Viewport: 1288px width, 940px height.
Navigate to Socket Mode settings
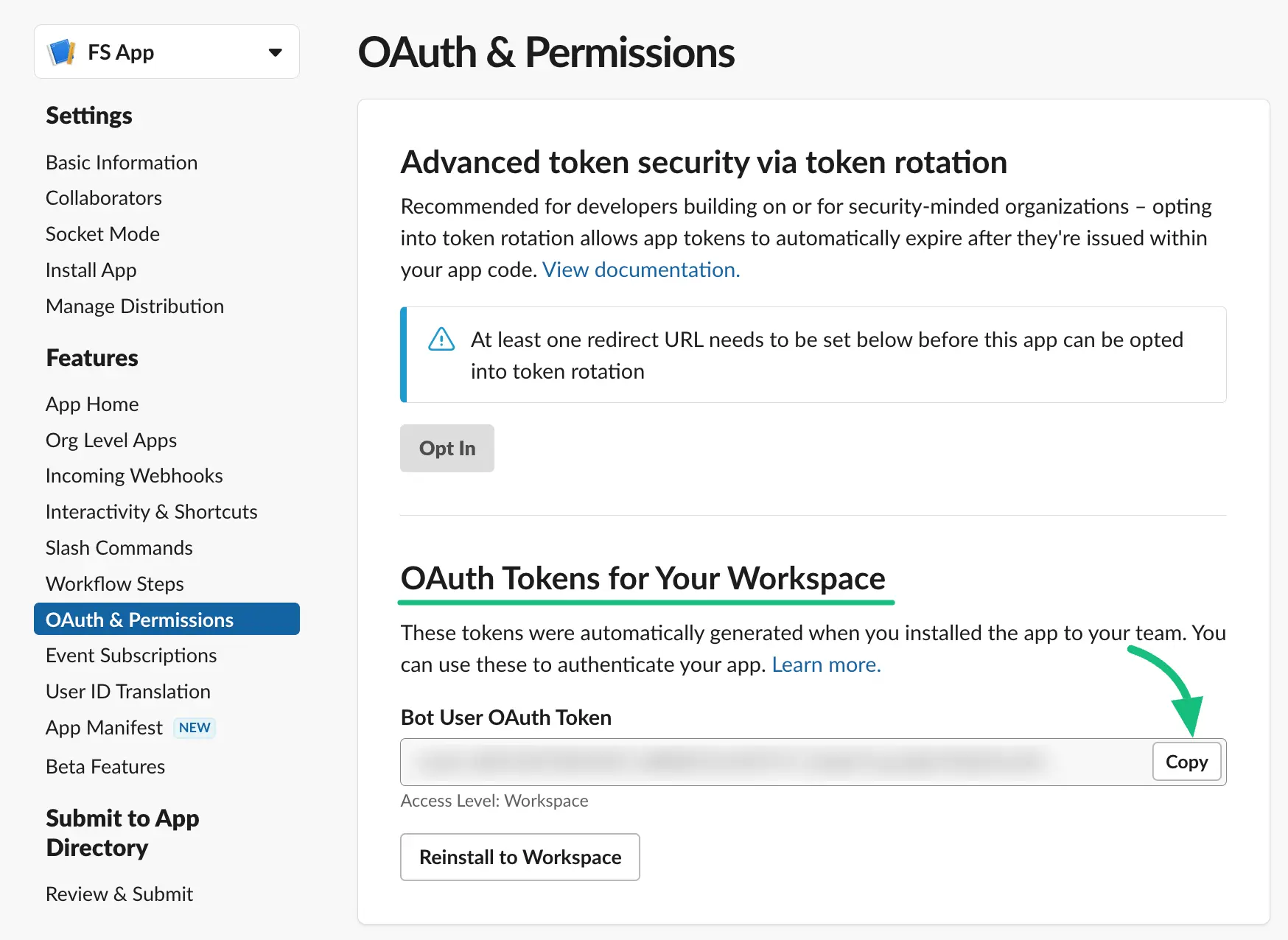tap(102, 234)
